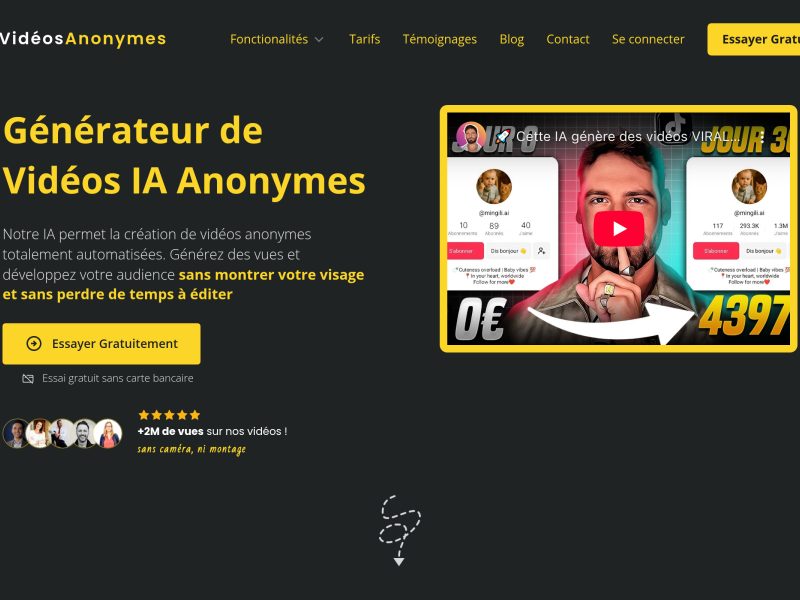
Task: Select Se connecter to log in
Action: (648, 39)
